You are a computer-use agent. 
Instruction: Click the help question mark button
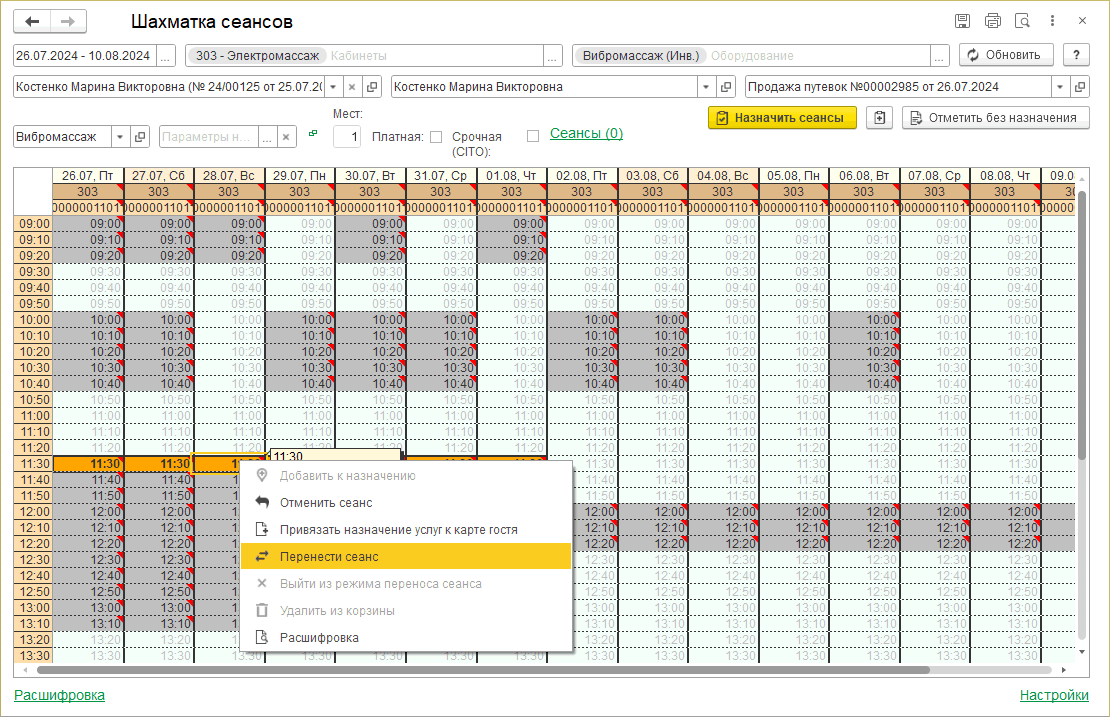pos(1076,55)
